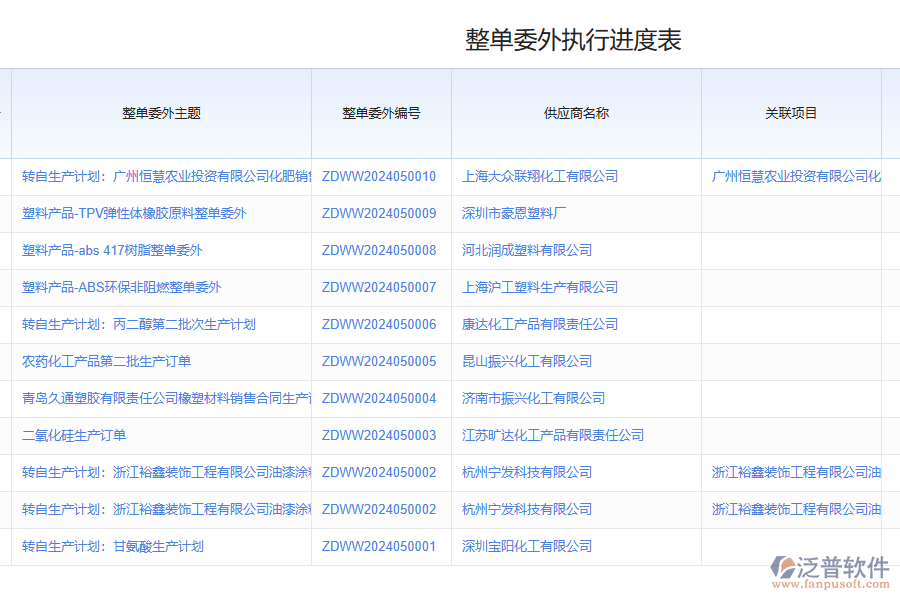
Task: Open supplier 昆山振兴化工有限公司
Action: click(528, 361)
